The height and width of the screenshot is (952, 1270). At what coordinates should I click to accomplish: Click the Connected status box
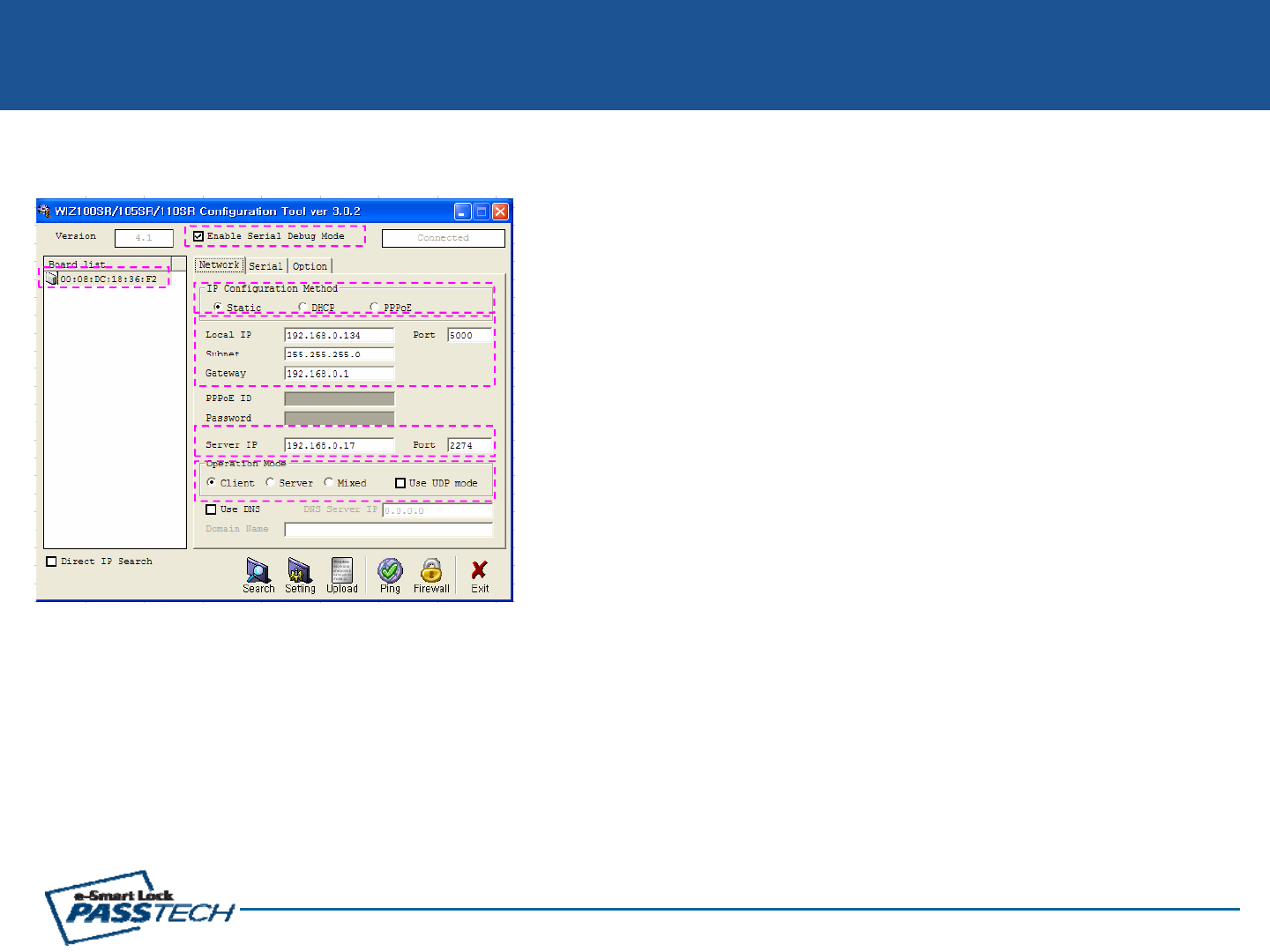(444, 238)
